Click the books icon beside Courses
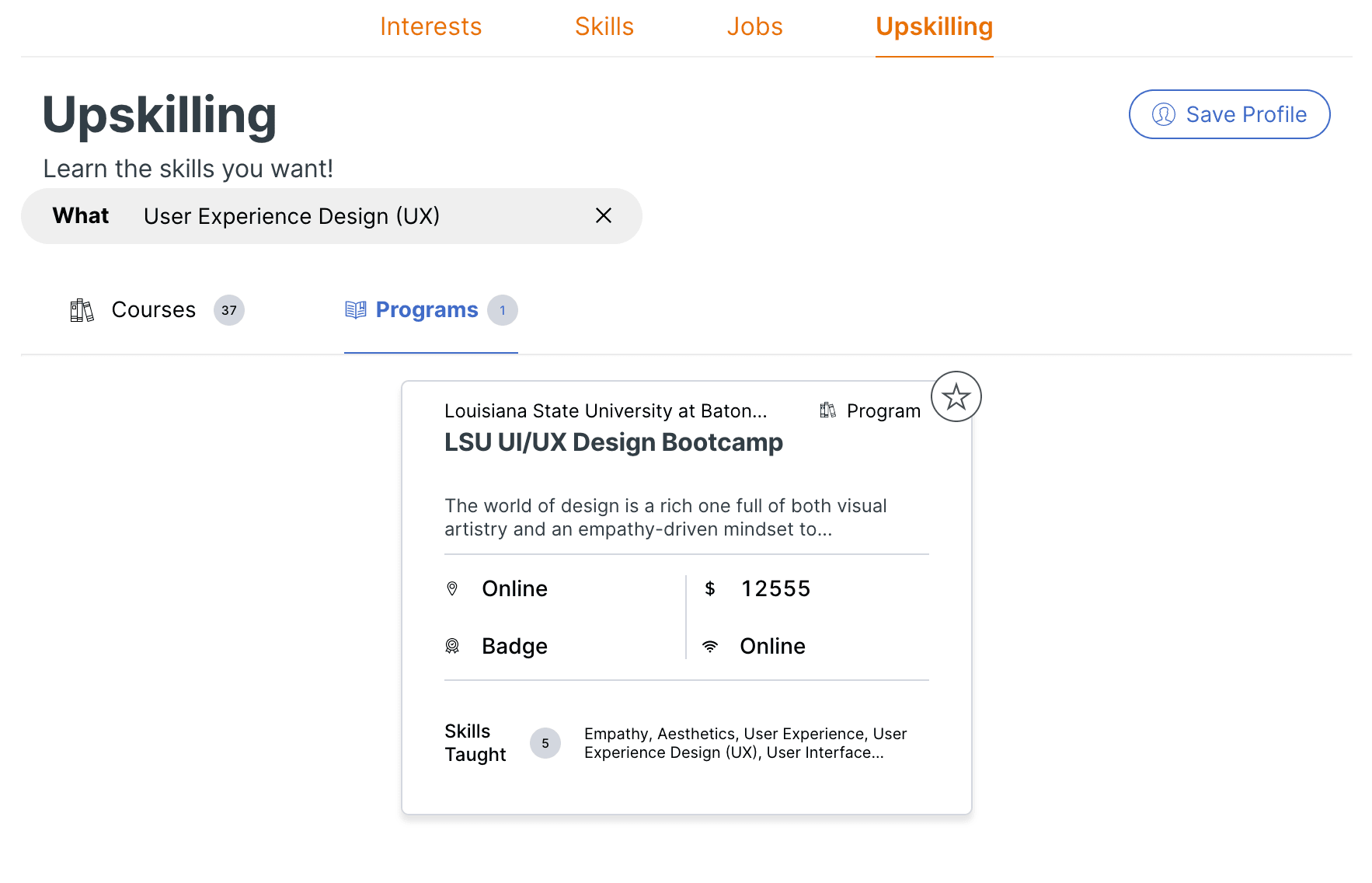Viewport: 1372px width, 883px height. (x=82, y=310)
